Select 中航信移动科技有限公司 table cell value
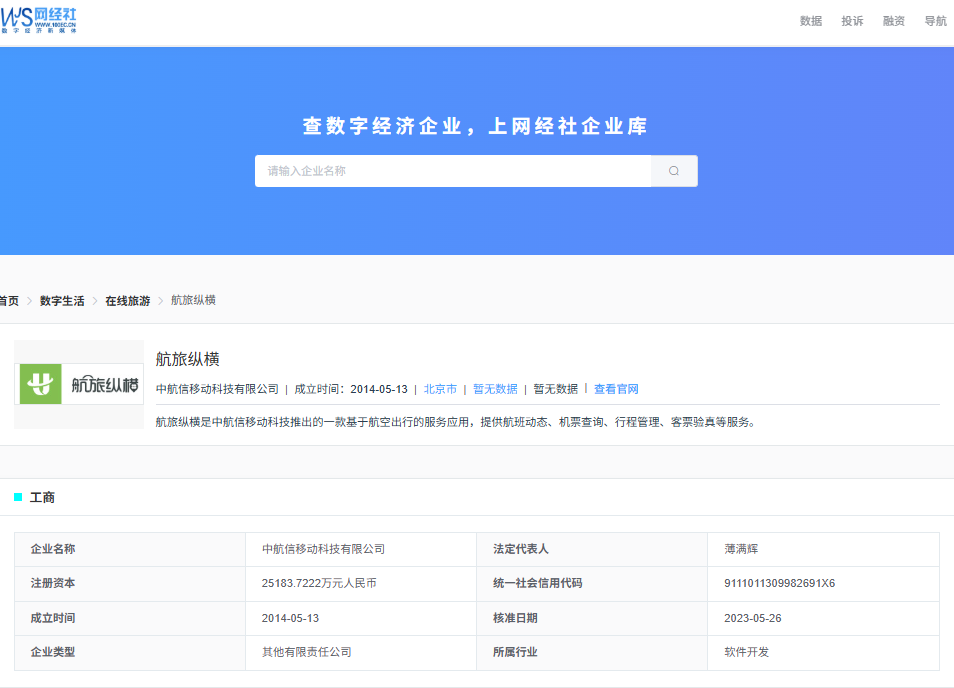Viewport: 954px width, 688px height. [x=361, y=549]
